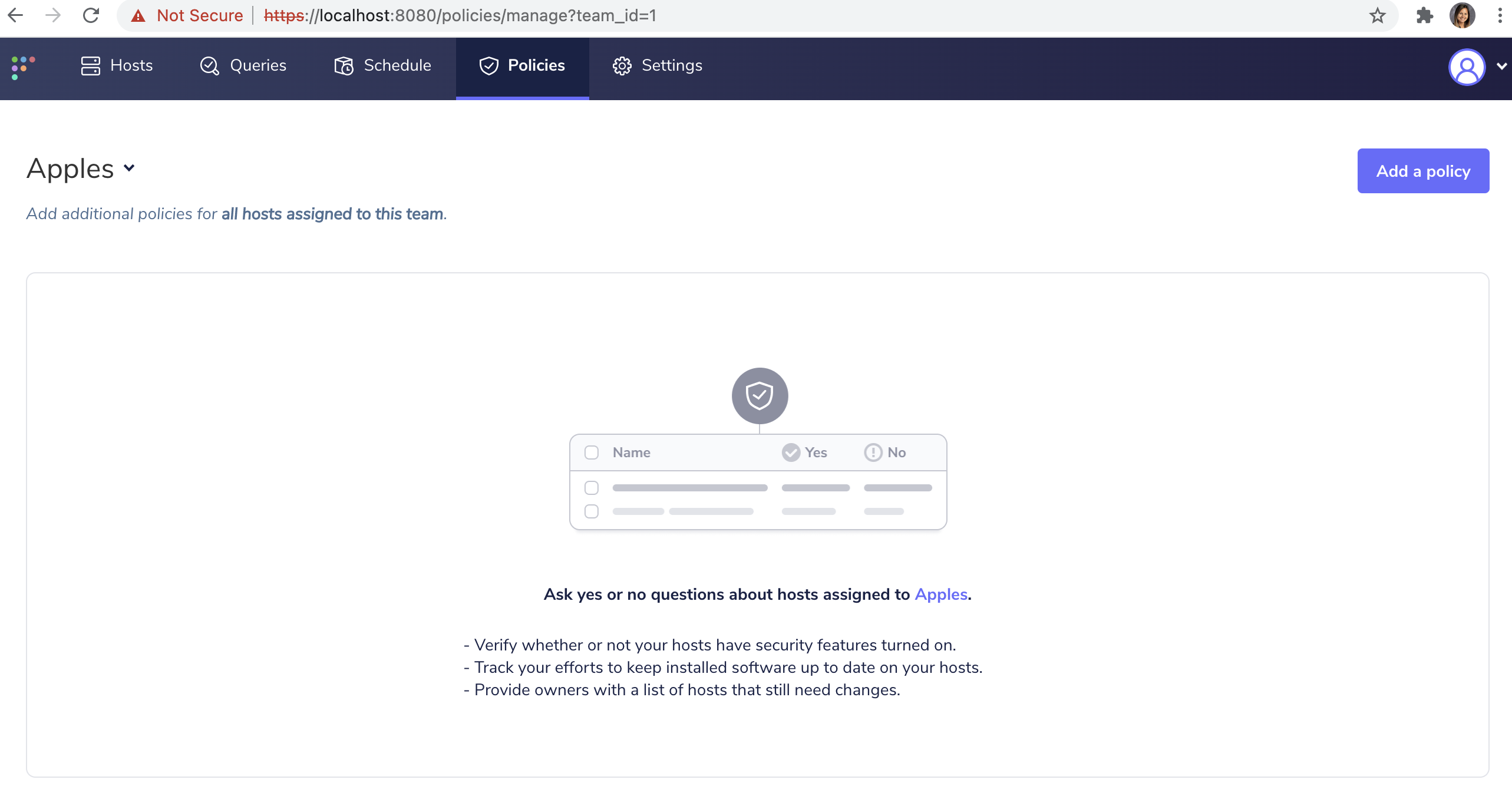The width and height of the screenshot is (1512, 806).
Task: Click the Hosts server icon
Action: tap(91, 66)
